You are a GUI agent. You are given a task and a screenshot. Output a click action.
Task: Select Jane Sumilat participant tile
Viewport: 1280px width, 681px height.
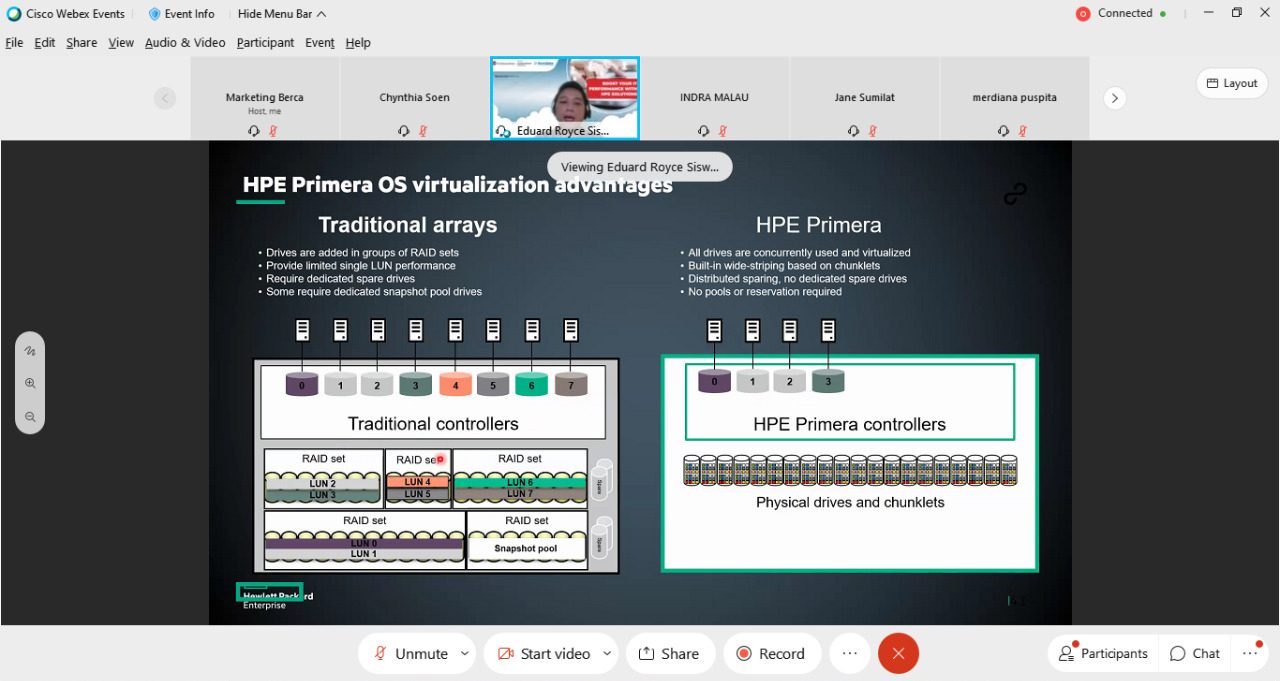[864, 98]
